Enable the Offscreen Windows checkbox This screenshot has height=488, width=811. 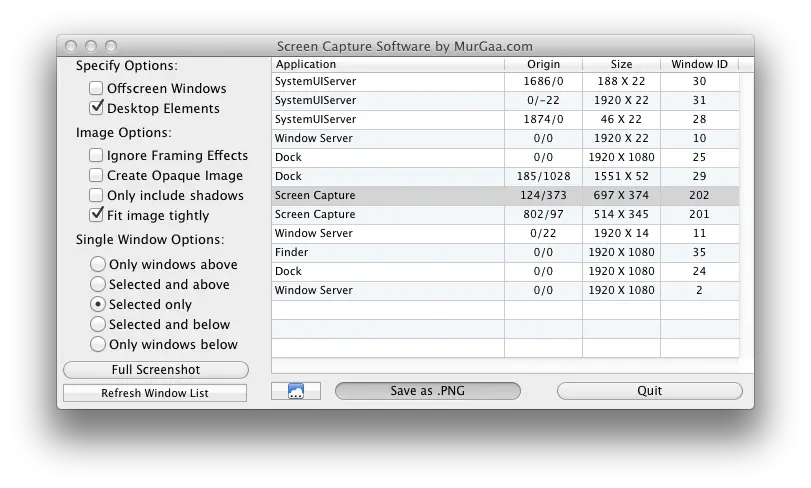(97, 88)
